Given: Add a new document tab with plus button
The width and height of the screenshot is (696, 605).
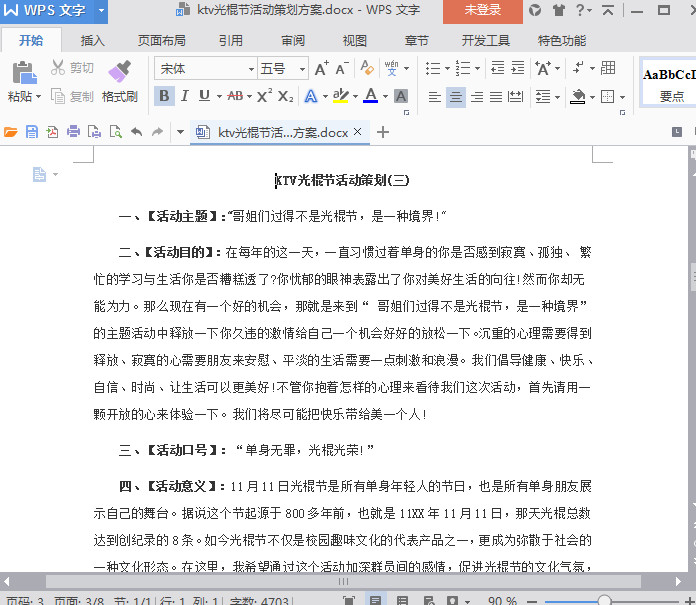Looking at the screenshot, I should click(x=383, y=132).
